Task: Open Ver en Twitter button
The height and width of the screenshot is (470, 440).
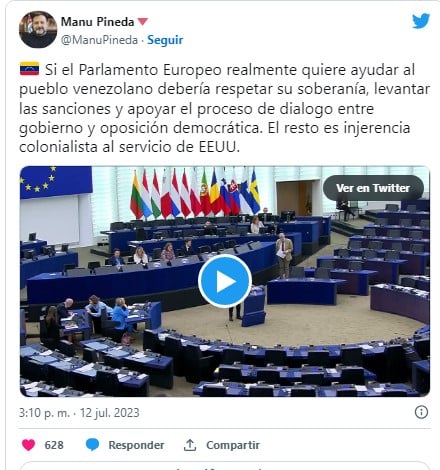Action: [x=373, y=188]
